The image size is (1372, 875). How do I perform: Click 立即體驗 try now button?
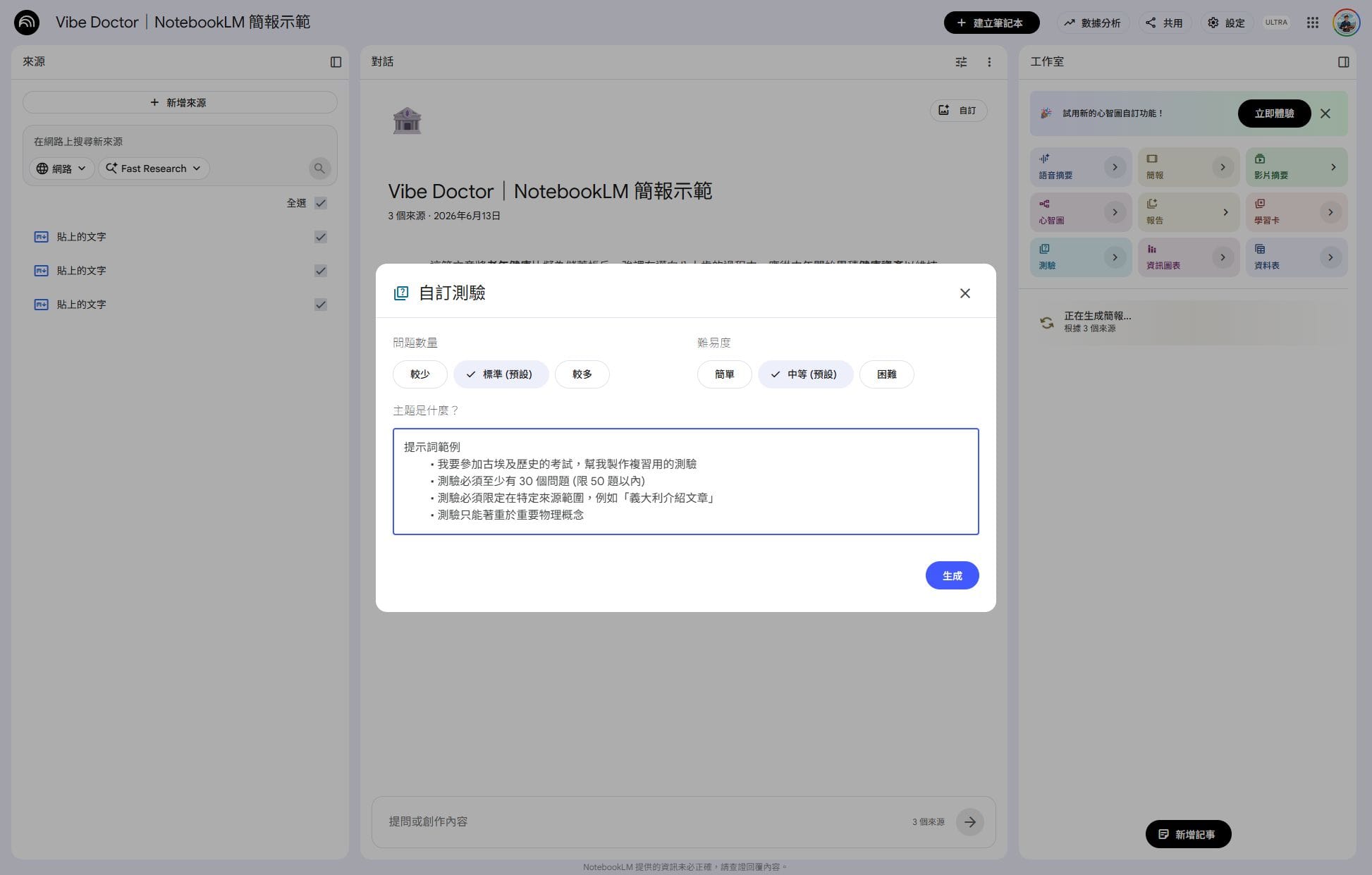[1274, 114]
